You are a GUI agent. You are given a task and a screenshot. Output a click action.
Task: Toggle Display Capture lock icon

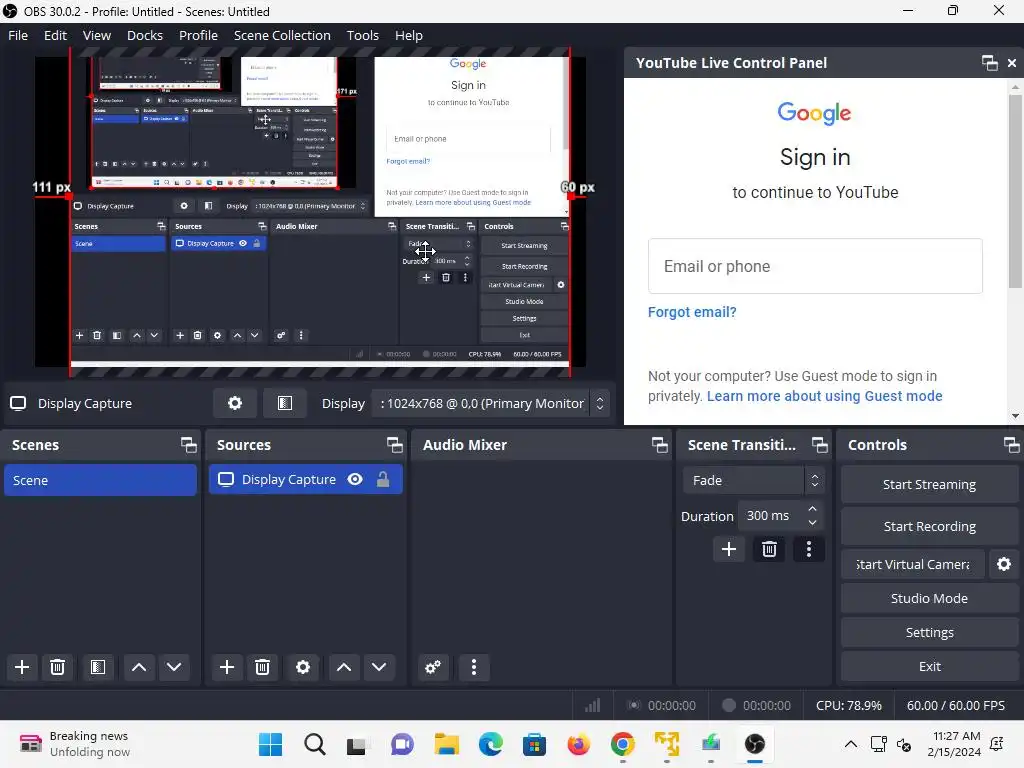click(383, 479)
